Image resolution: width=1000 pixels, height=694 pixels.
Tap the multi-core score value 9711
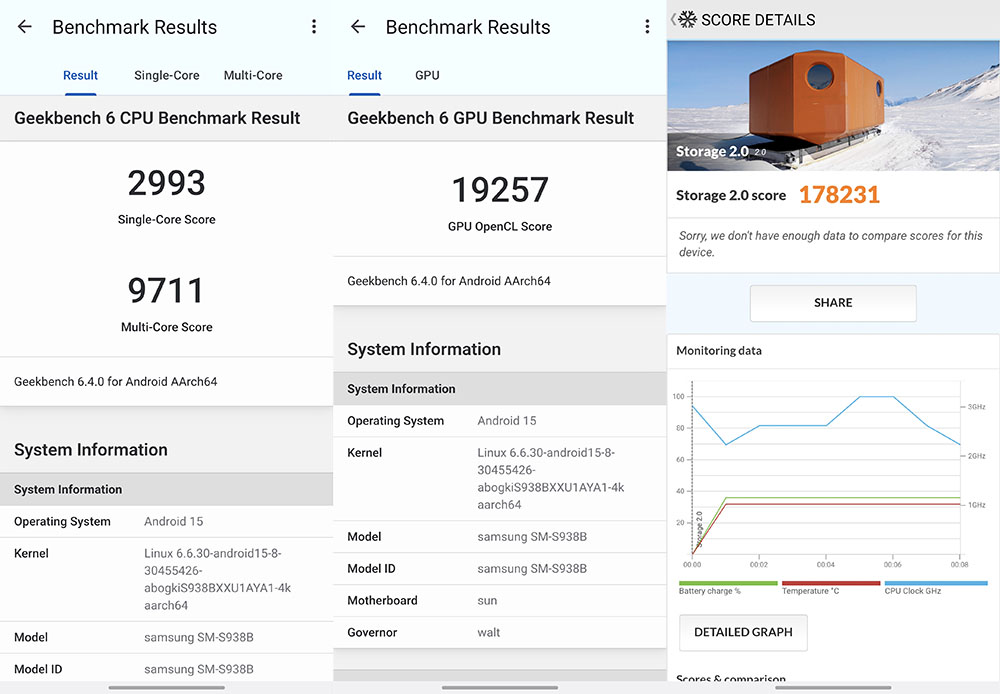click(166, 290)
